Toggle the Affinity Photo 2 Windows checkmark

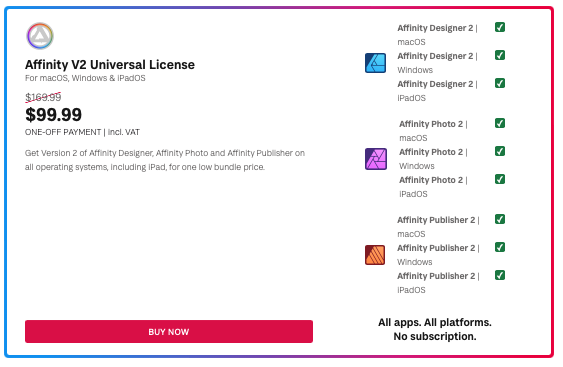point(500,151)
